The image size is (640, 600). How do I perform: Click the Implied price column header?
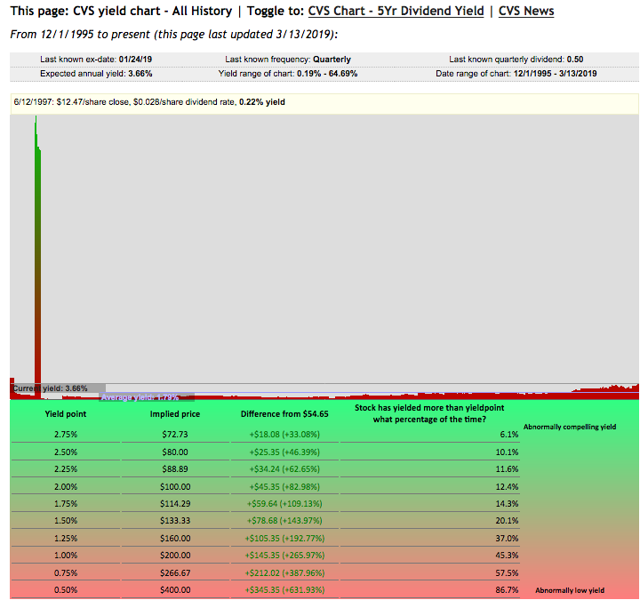tap(175, 414)
